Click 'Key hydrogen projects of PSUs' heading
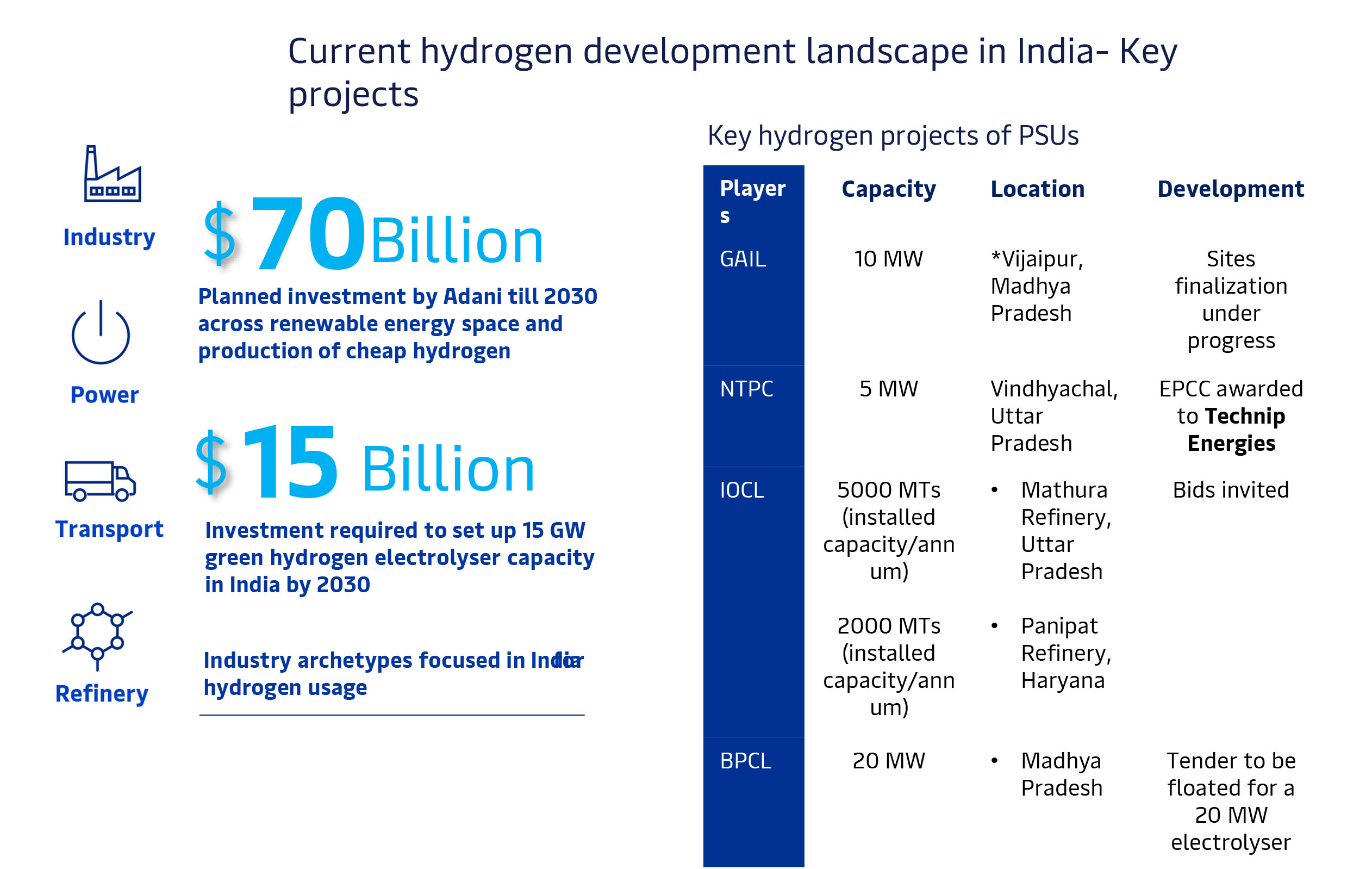 (894, 135)
